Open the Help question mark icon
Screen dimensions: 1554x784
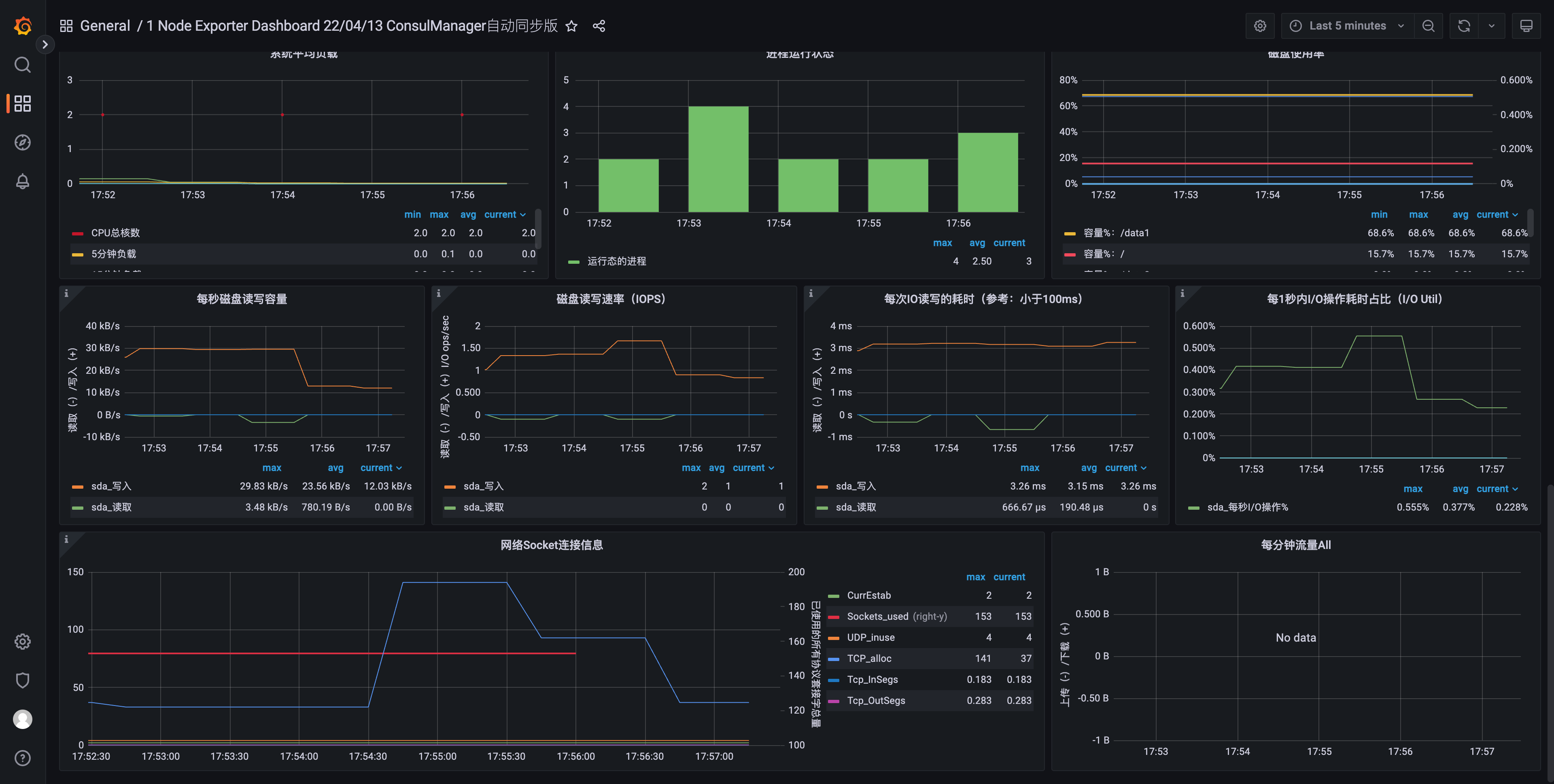(22, 758)
